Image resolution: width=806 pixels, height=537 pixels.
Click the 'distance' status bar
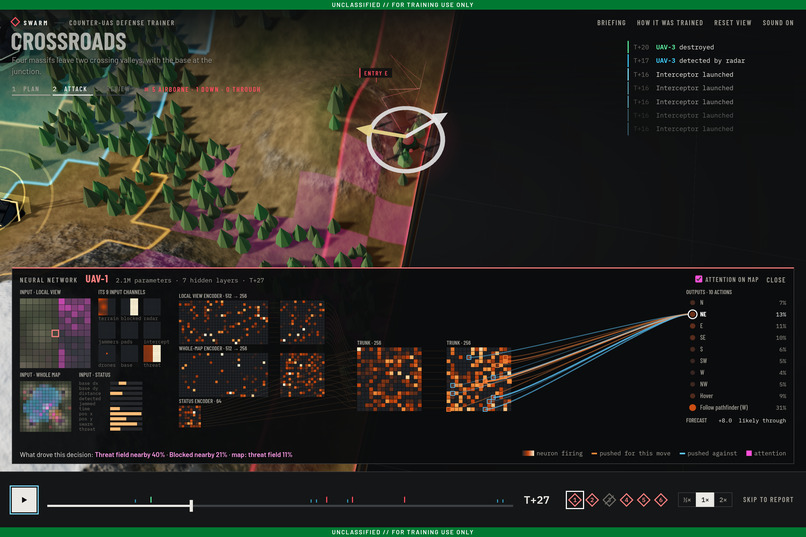[126, 393]
